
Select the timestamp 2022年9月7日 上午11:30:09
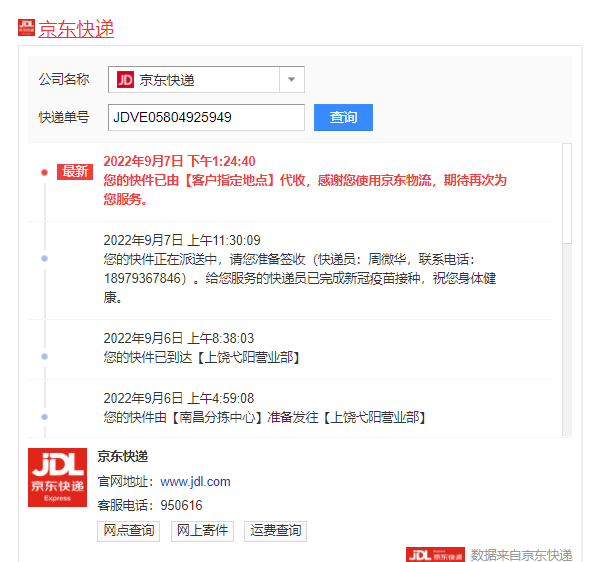click(x=182, y=240)
